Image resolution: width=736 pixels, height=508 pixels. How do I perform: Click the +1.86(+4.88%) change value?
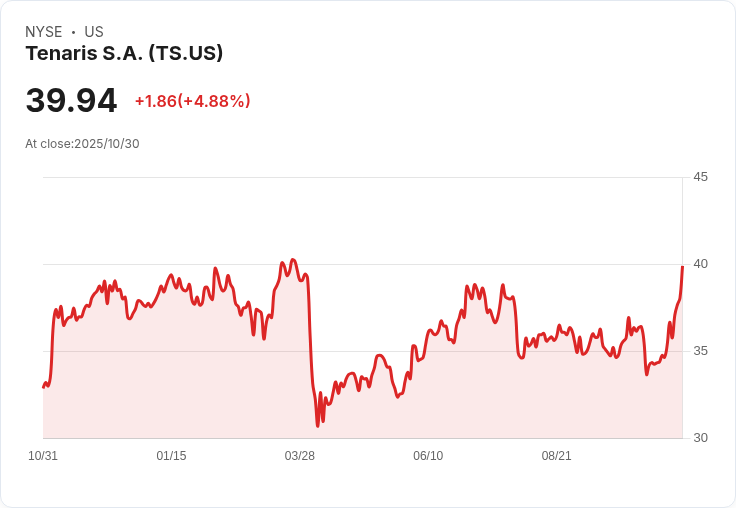tap(192, 101)
